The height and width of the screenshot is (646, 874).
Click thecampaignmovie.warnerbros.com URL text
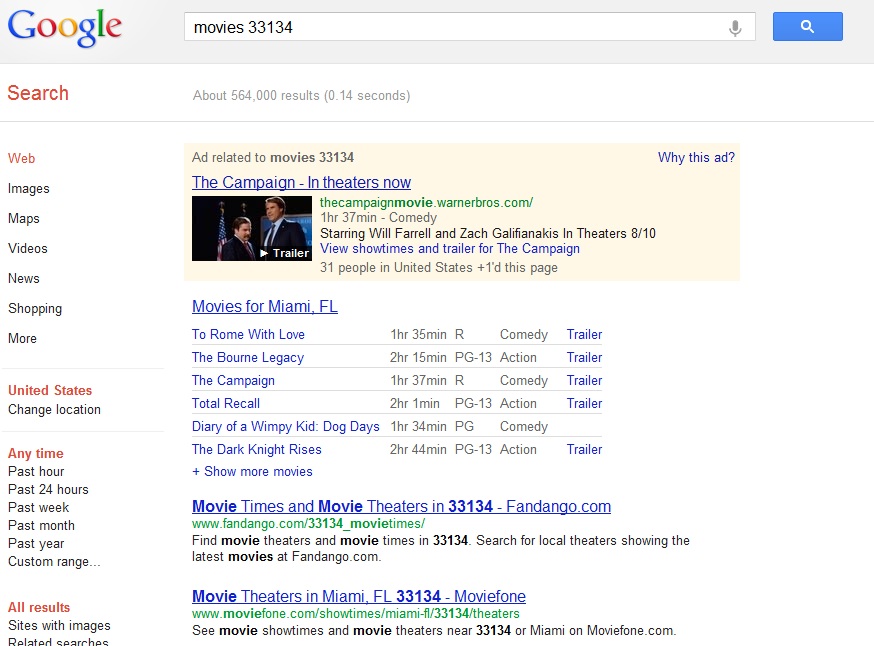[x=426, y=203]
